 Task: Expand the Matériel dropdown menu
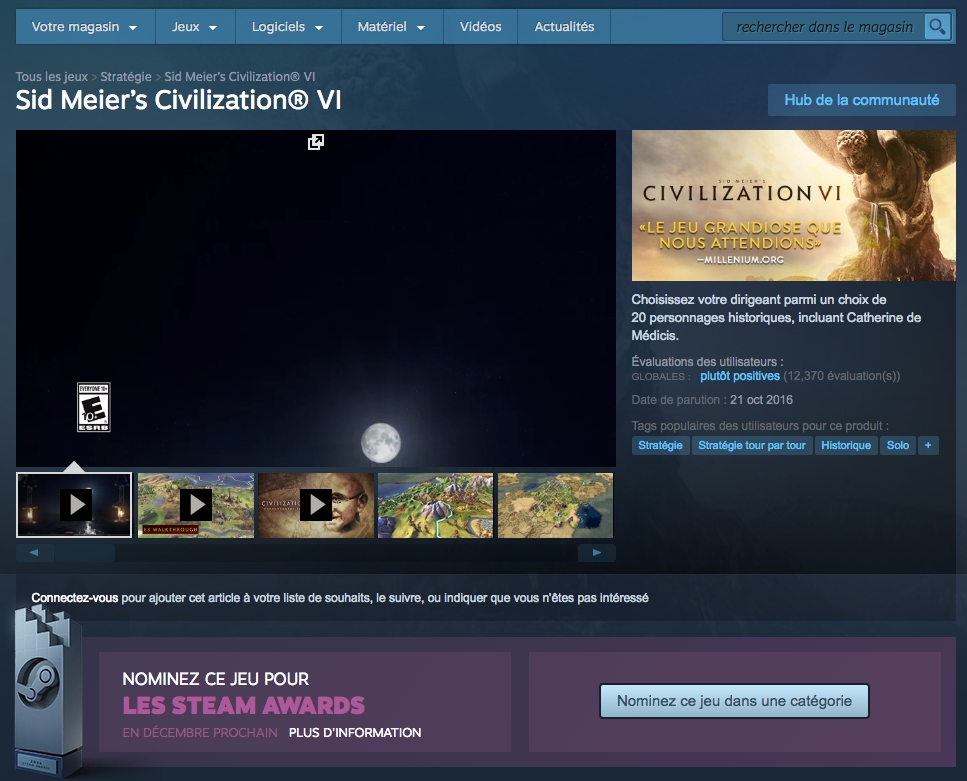392,27
